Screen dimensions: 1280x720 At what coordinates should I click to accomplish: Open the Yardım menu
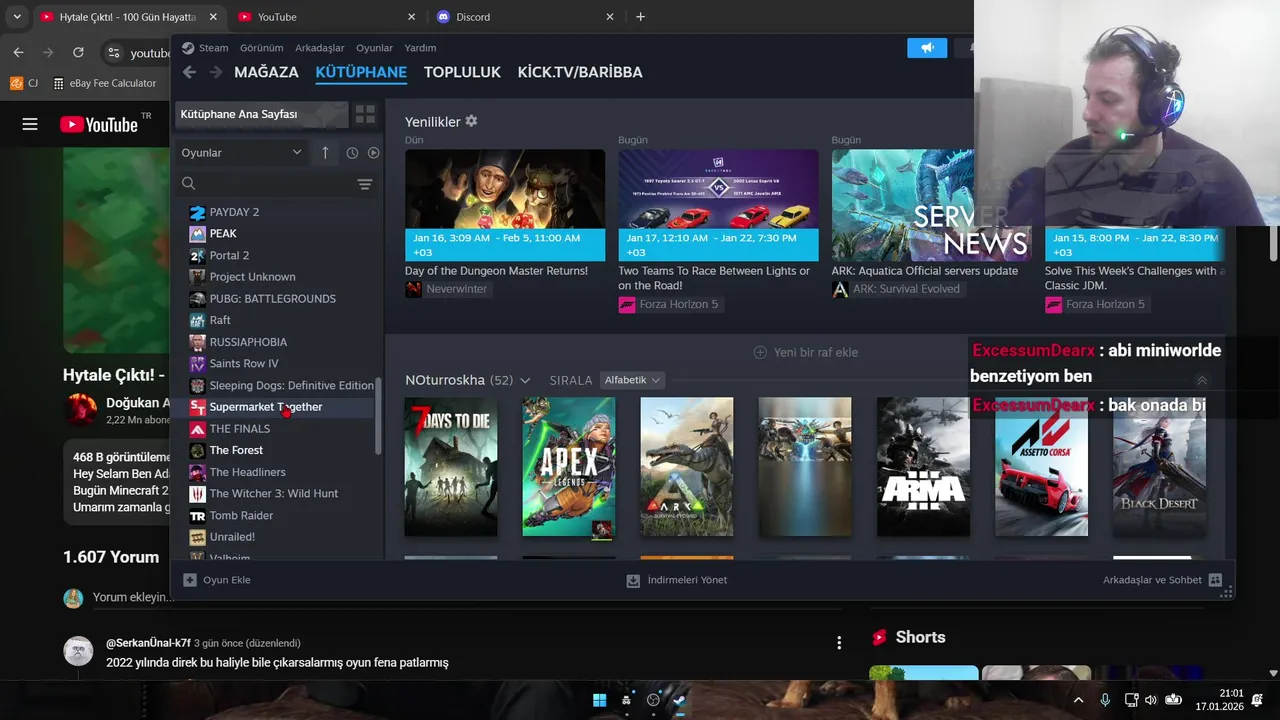pyautogui.click(x=420, y=47)
